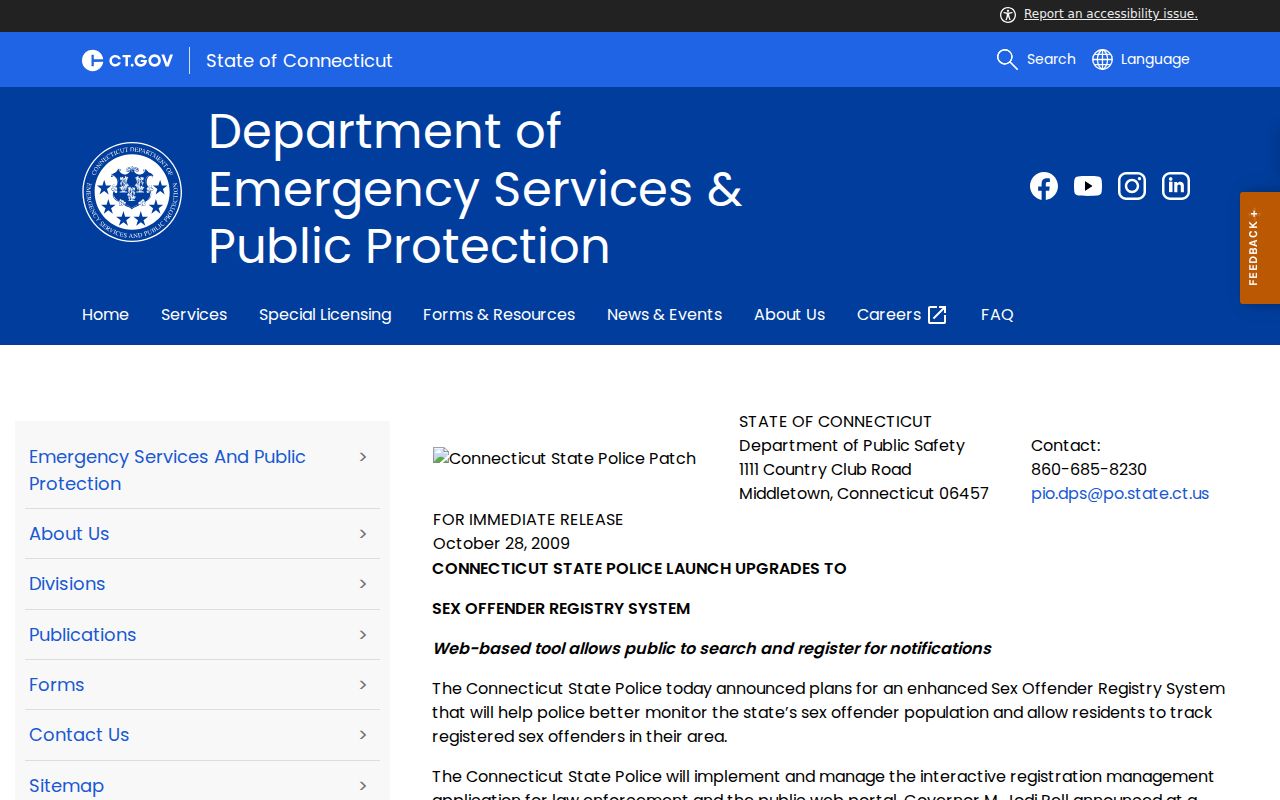Image resolution: width=1280 pixels, height=800 pixels.
Task: Open the Services menu item
Action: (194, 315)
